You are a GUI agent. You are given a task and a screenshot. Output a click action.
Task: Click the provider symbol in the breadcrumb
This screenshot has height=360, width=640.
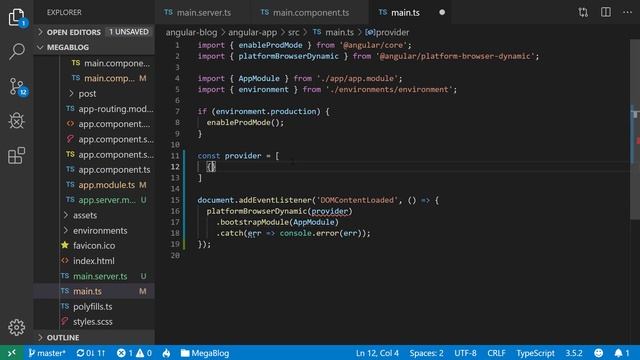point(387,32)
